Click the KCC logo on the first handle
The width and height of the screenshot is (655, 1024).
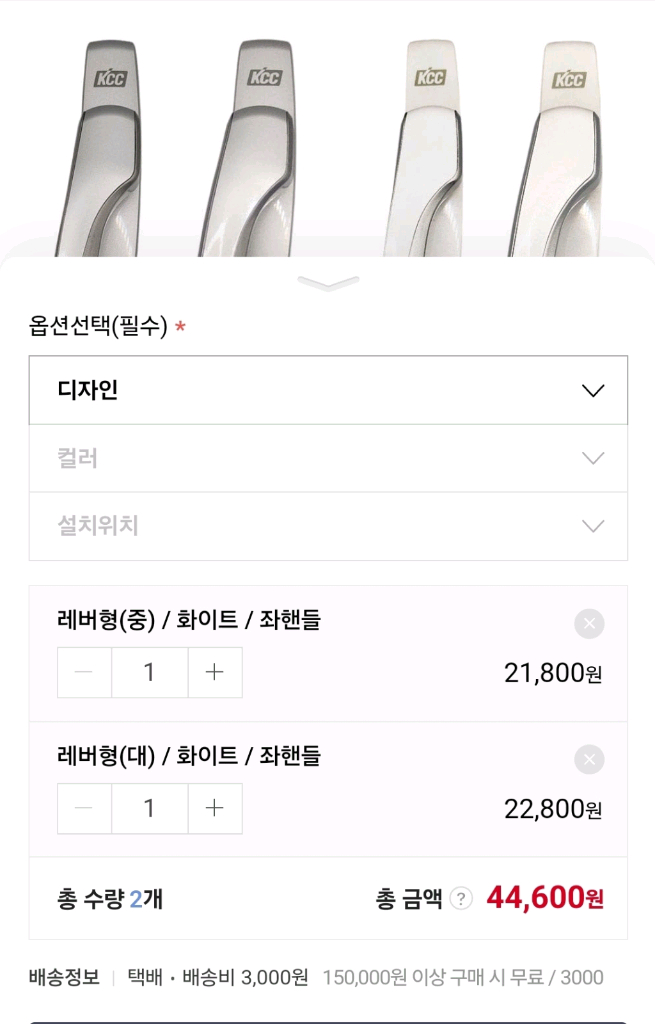(x=110, y=77)
